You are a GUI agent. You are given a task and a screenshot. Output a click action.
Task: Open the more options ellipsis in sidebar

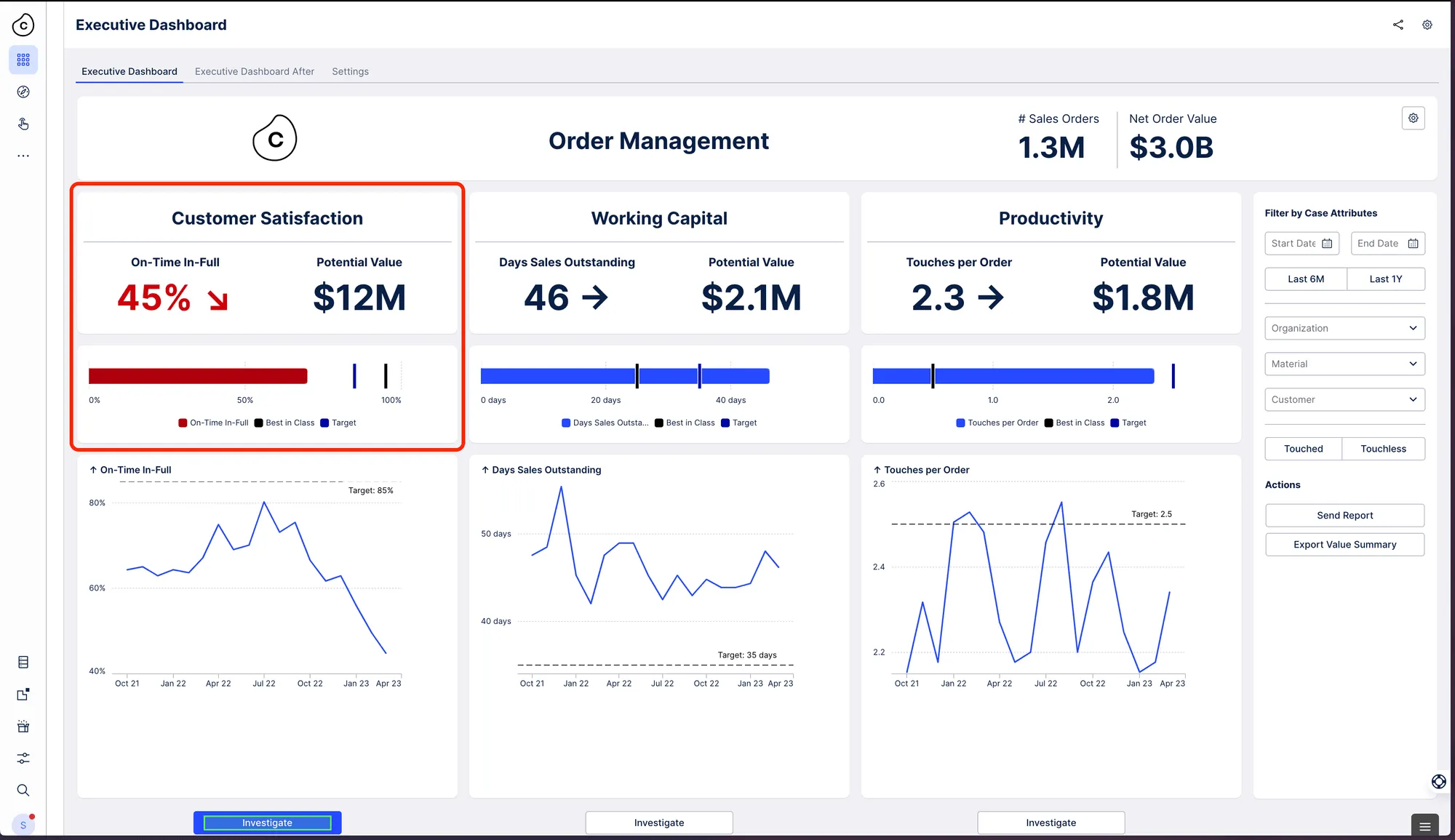23,156
